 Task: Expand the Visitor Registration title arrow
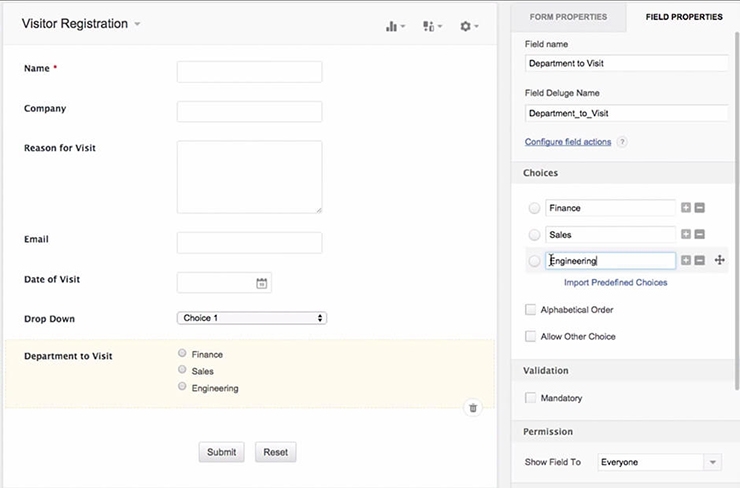(x=137, y=24)
